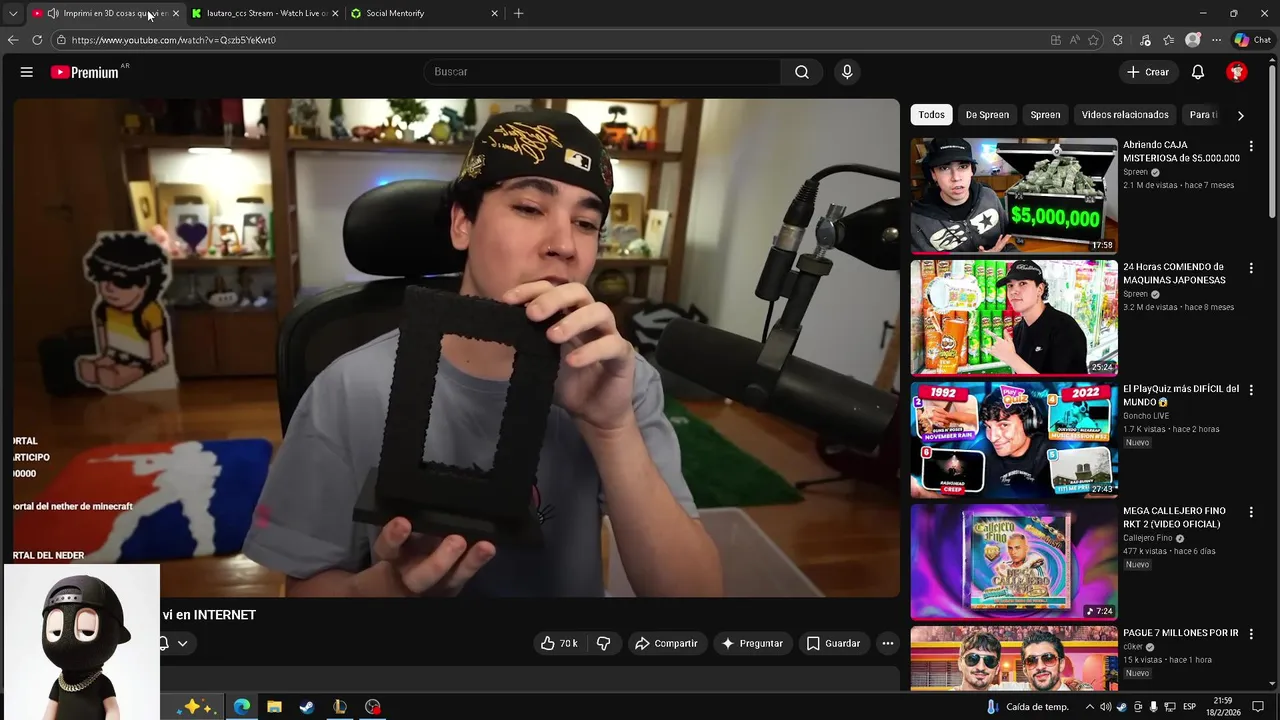Screen dimensions: 1280x720
Task: Select the Spreen filter chip
Action: pos(1045,115)
